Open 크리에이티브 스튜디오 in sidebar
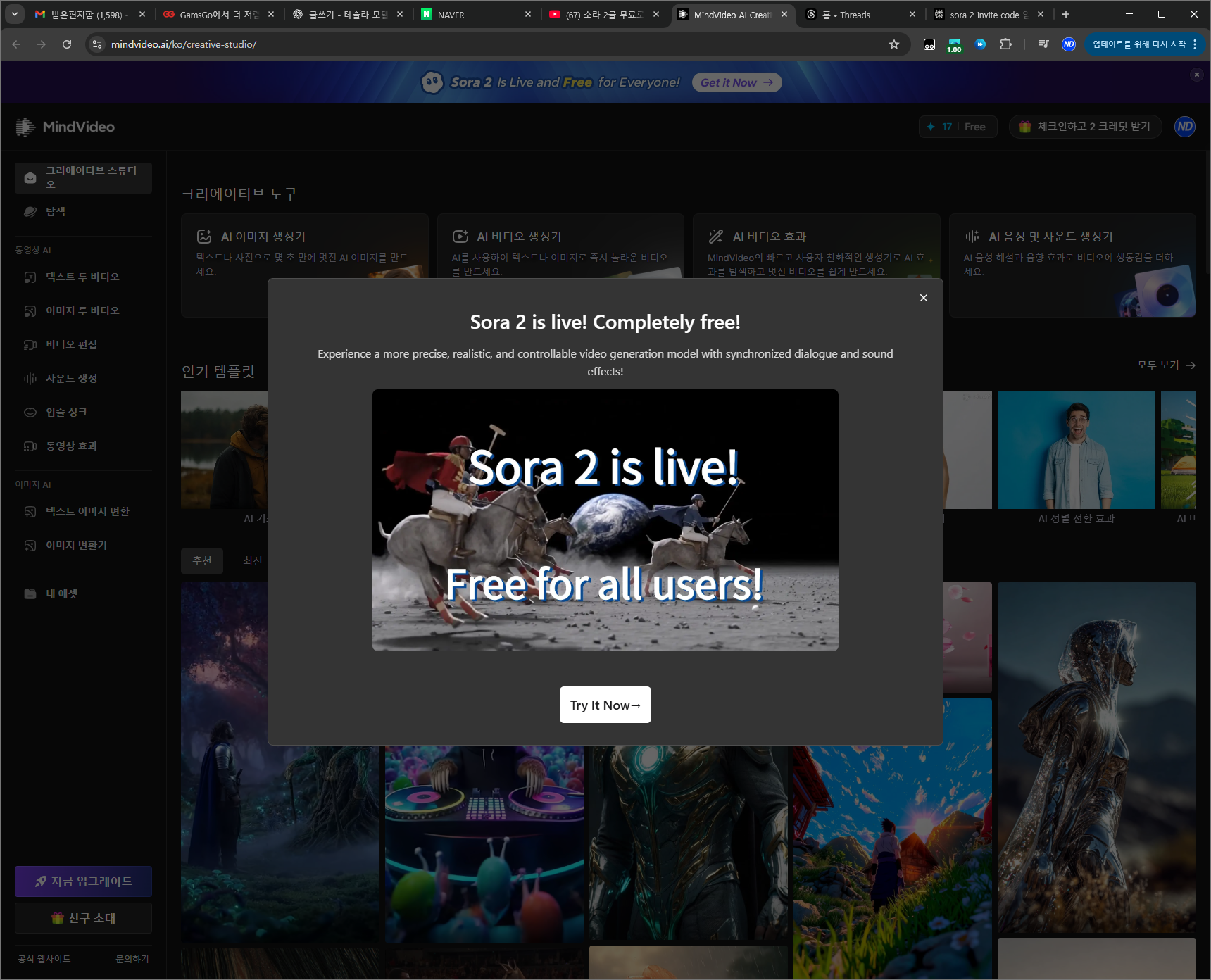The width and height of the screenshot is (1211, 980). [83, 177]
